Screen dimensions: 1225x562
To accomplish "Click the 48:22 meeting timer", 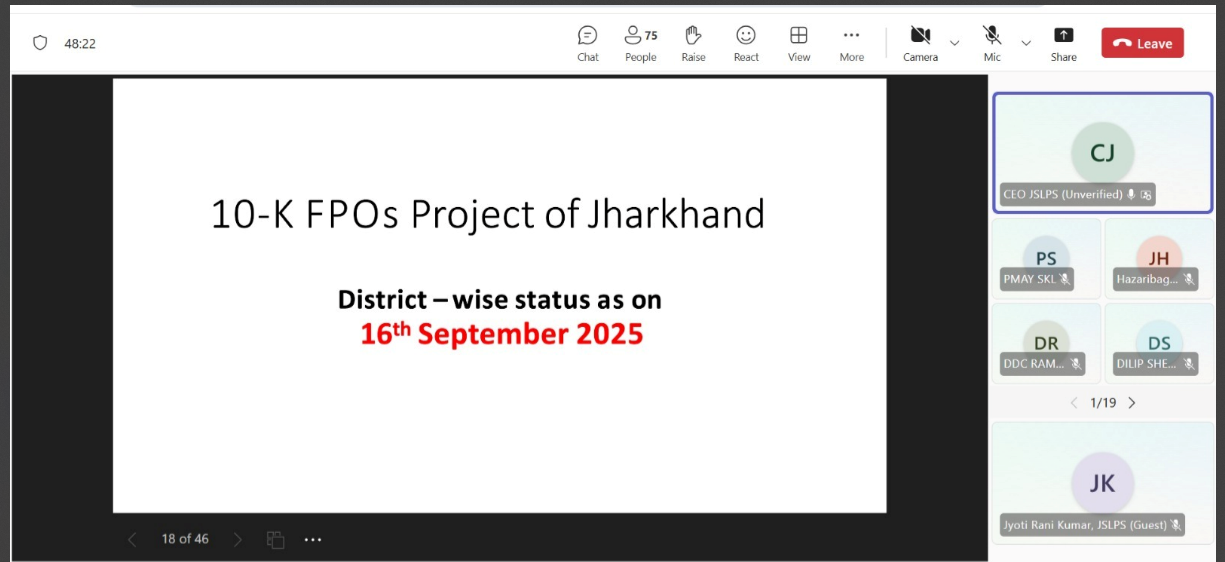I will pos(80,44).
